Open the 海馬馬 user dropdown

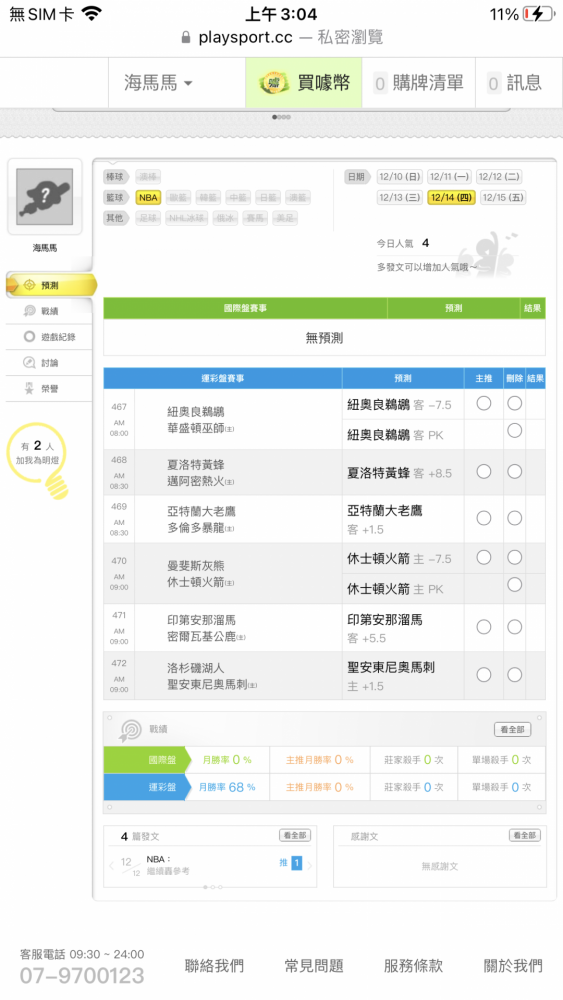(158, 83)
